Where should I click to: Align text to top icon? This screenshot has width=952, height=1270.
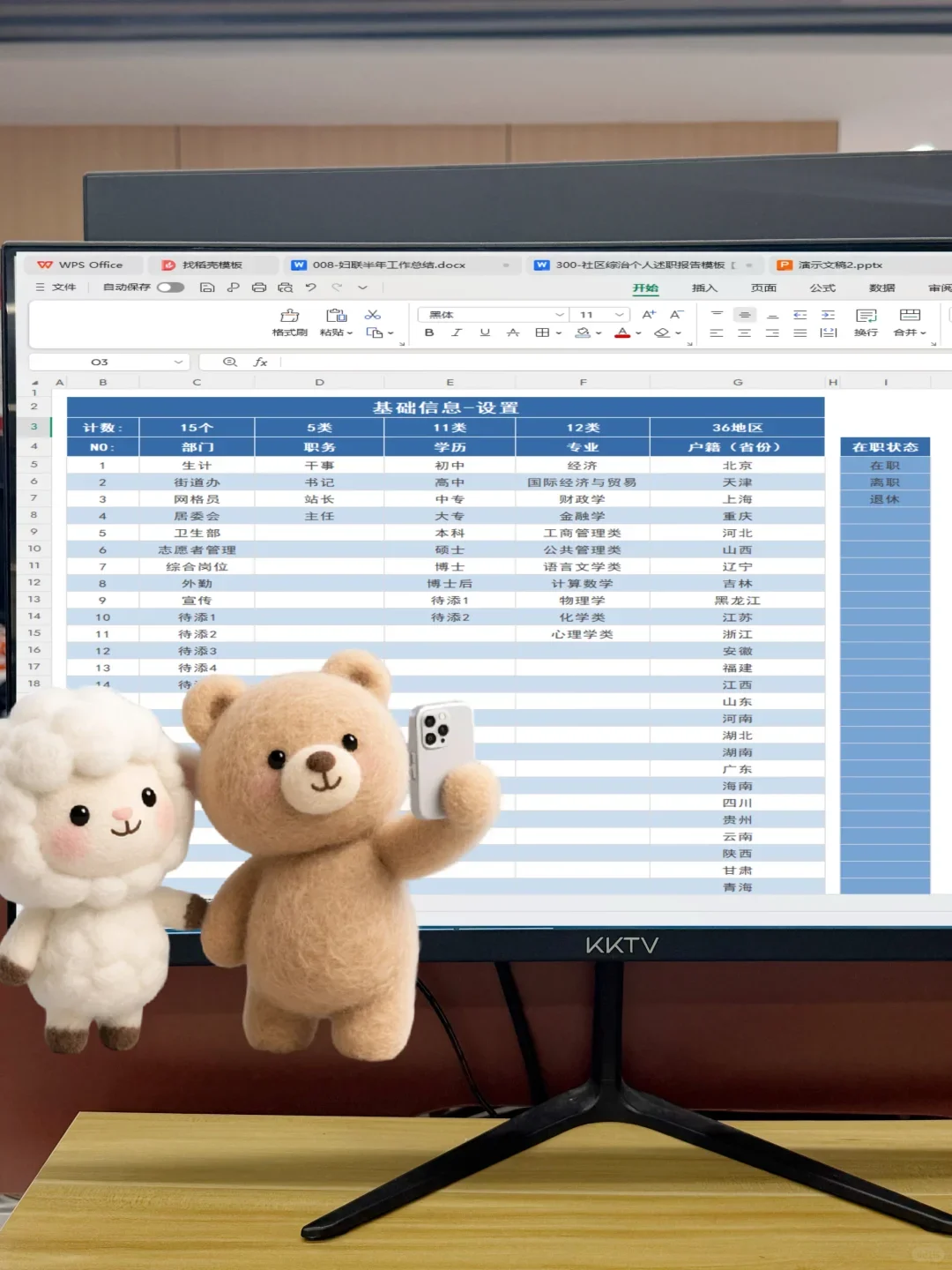pyautogui.click(x=717, y=315)
